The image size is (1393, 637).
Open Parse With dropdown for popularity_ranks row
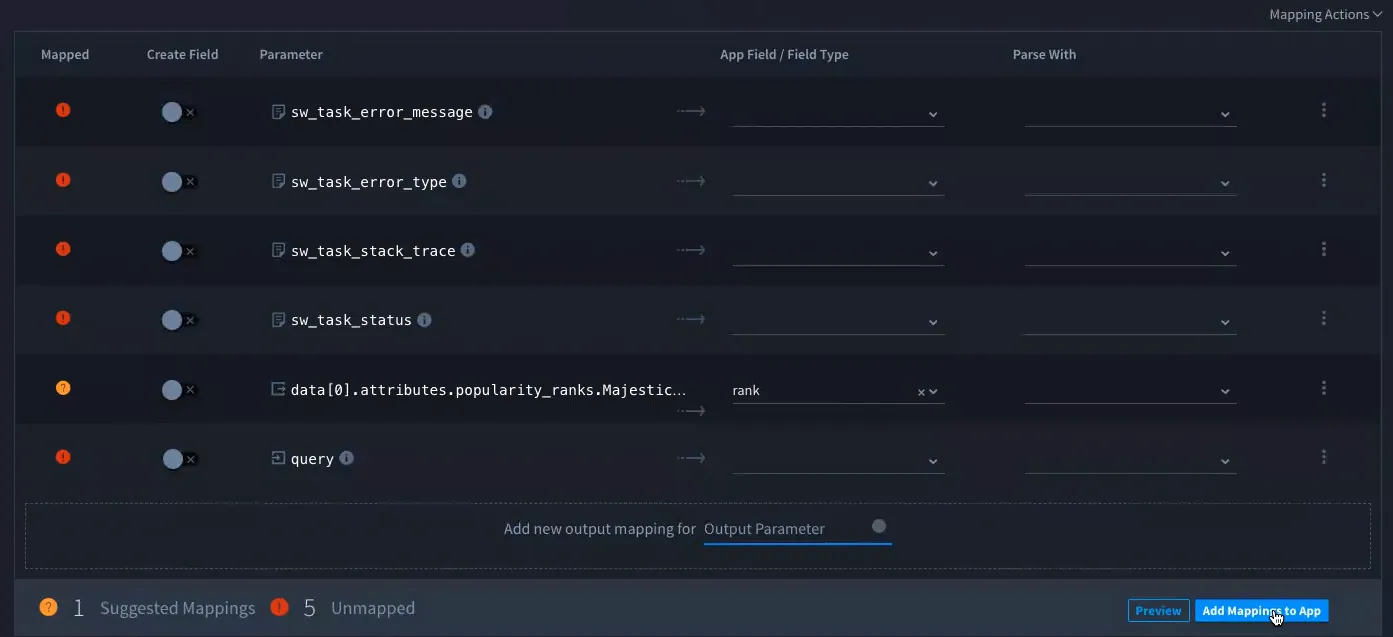(x=1130, y=391)
